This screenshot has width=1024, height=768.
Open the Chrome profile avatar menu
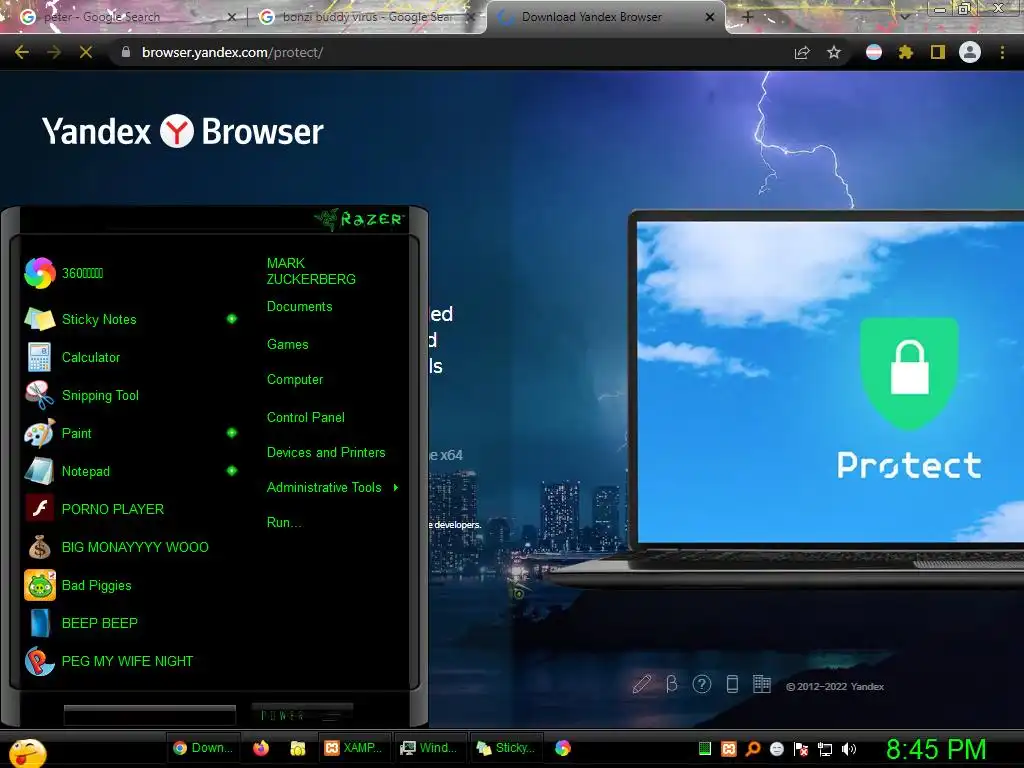970,52
